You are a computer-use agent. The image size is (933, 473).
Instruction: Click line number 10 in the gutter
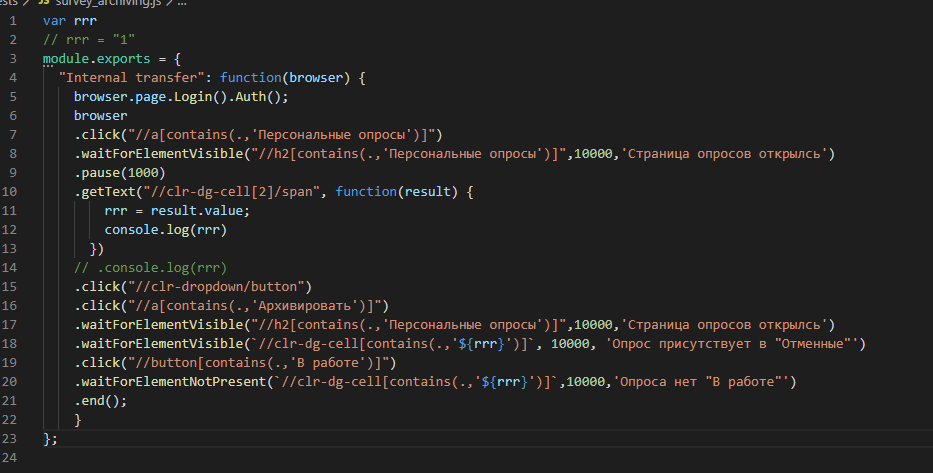(10, 192)
